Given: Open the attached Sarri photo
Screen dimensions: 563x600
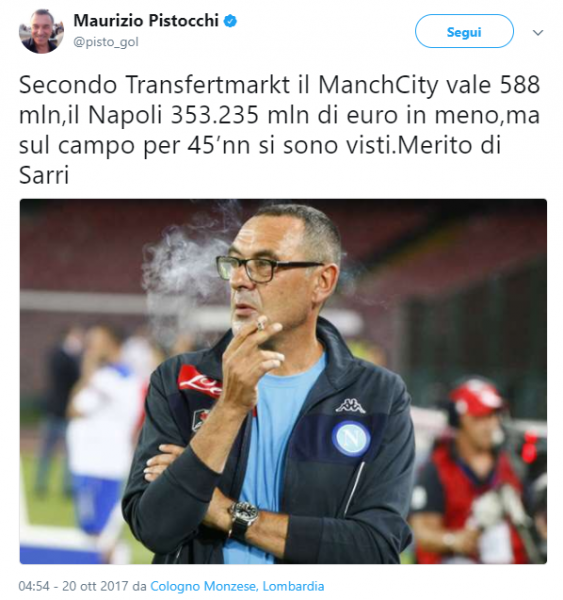Looking at the screenshot, I should pyautogui.click(x=283, y=381).
